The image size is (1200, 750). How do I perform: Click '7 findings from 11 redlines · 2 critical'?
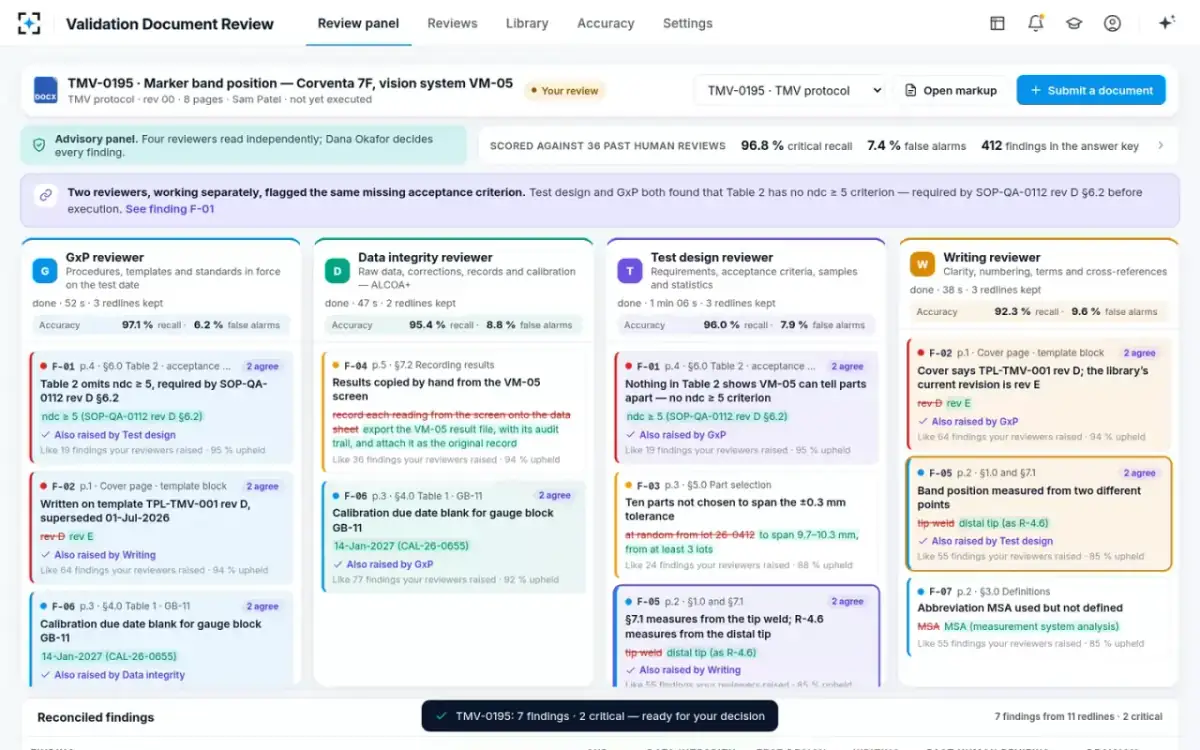pyautogui.click(x=1078, y=717)
